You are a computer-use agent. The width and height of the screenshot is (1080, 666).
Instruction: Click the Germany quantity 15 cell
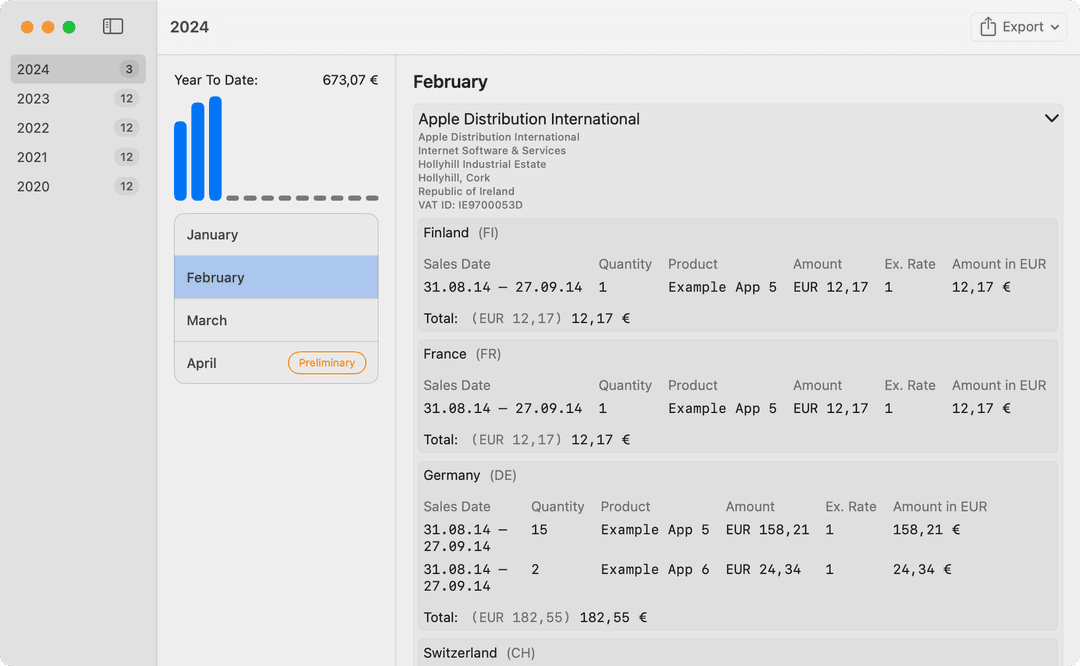click(539, 530)
